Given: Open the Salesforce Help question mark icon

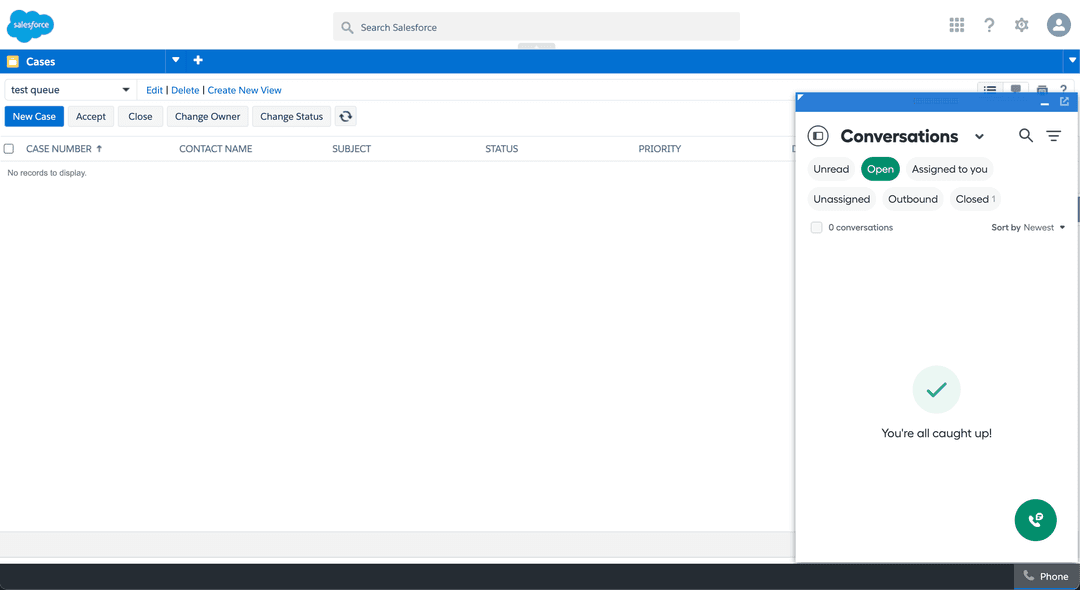Looking at the screenshot, I should tap(989, 25).
